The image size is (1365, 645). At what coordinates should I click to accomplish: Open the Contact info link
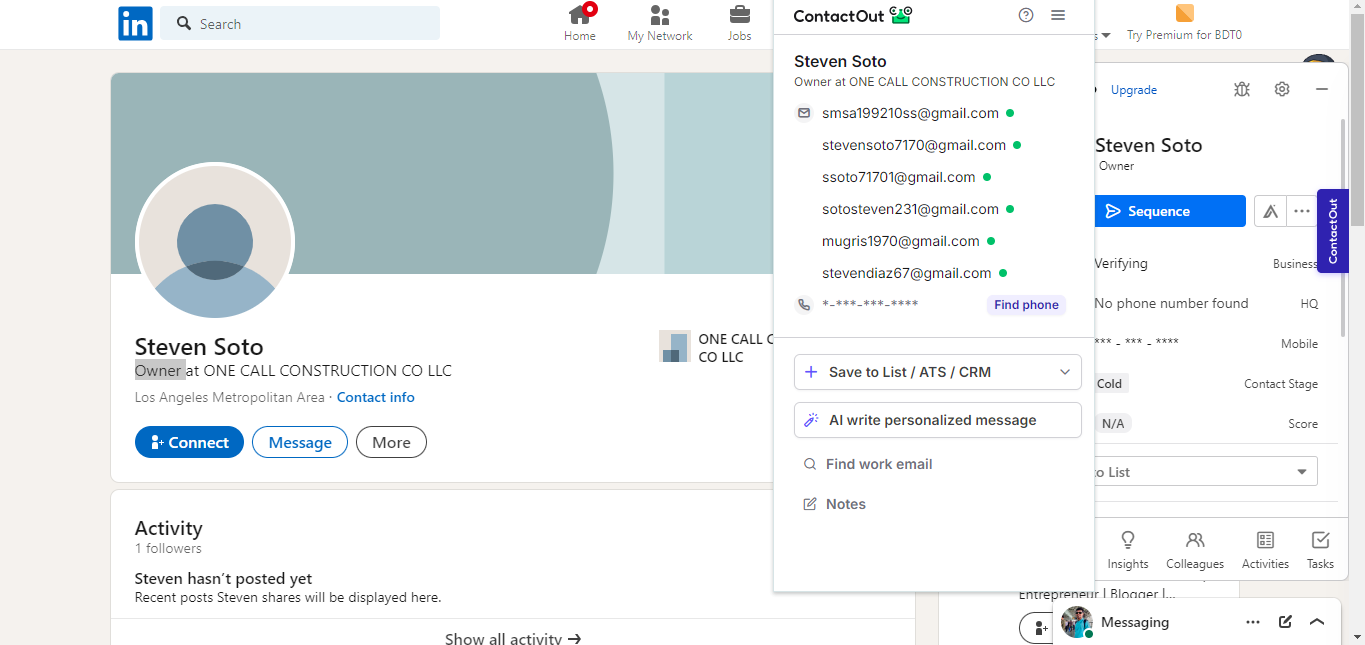point(376,397)
